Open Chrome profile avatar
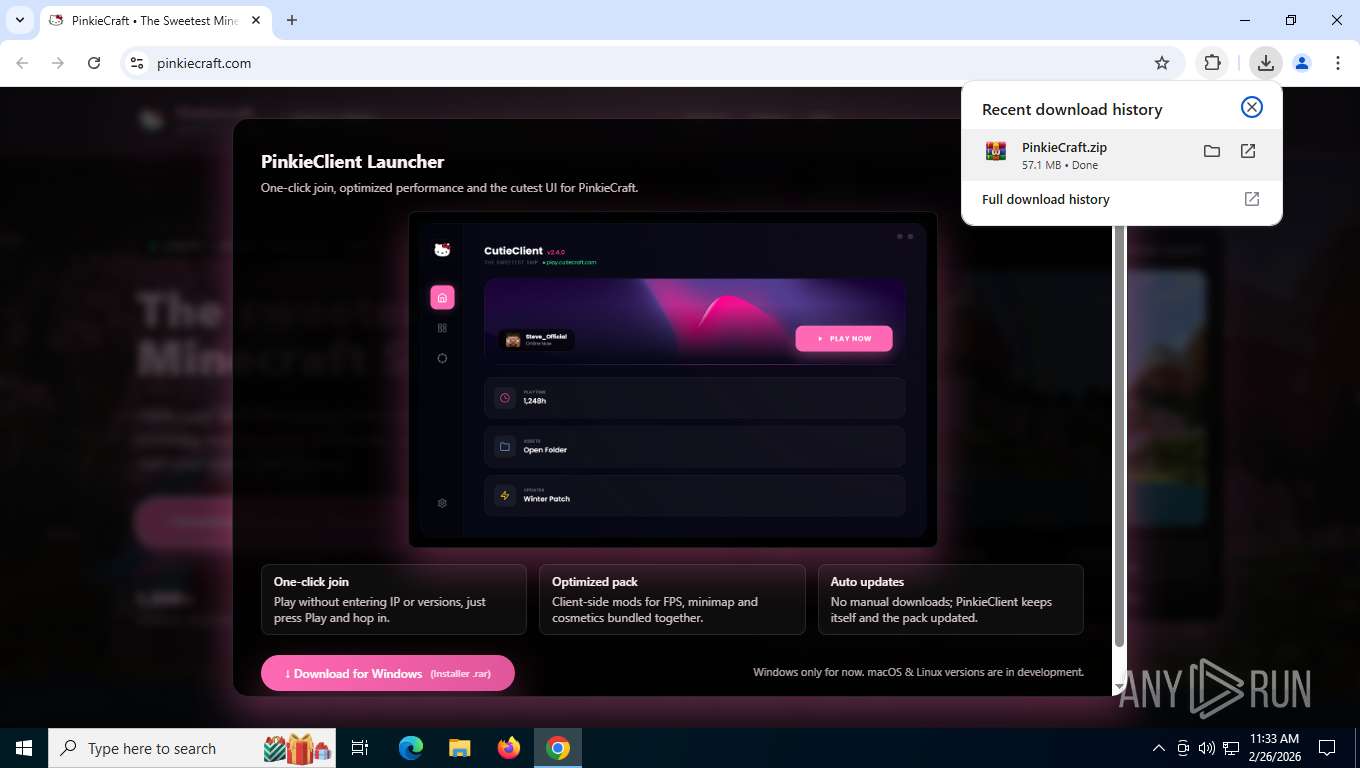 tap(1301, 63)
